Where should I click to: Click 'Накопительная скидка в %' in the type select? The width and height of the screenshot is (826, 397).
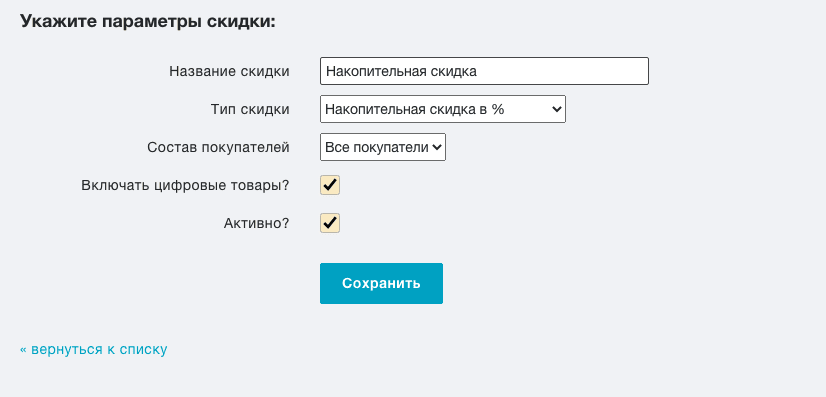pos(415,110)
